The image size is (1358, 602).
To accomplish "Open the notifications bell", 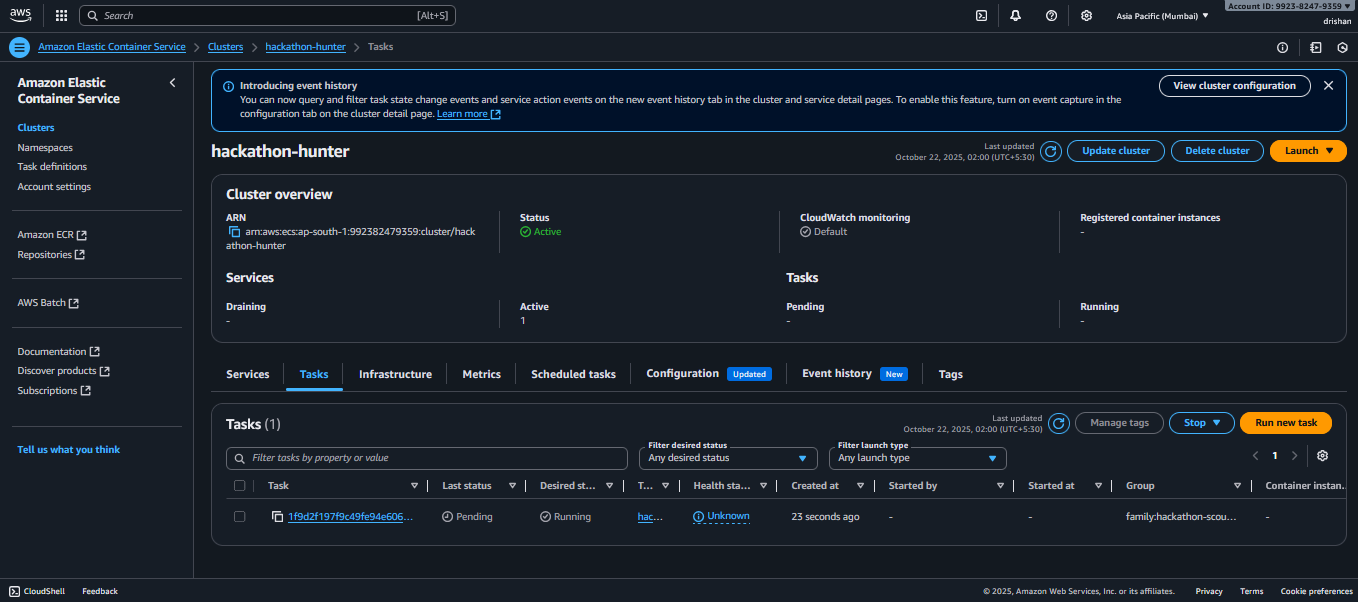I will point(1016,15).
